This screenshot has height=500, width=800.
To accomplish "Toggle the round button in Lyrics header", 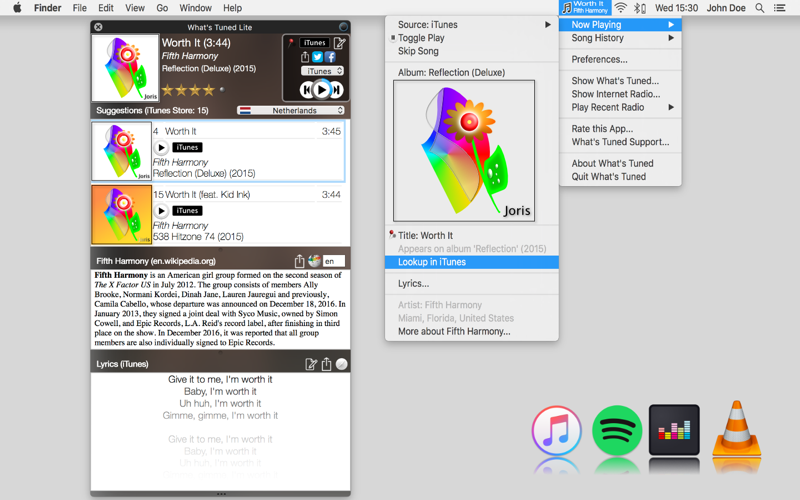I will pyautogui.click(x=342, y=364).
